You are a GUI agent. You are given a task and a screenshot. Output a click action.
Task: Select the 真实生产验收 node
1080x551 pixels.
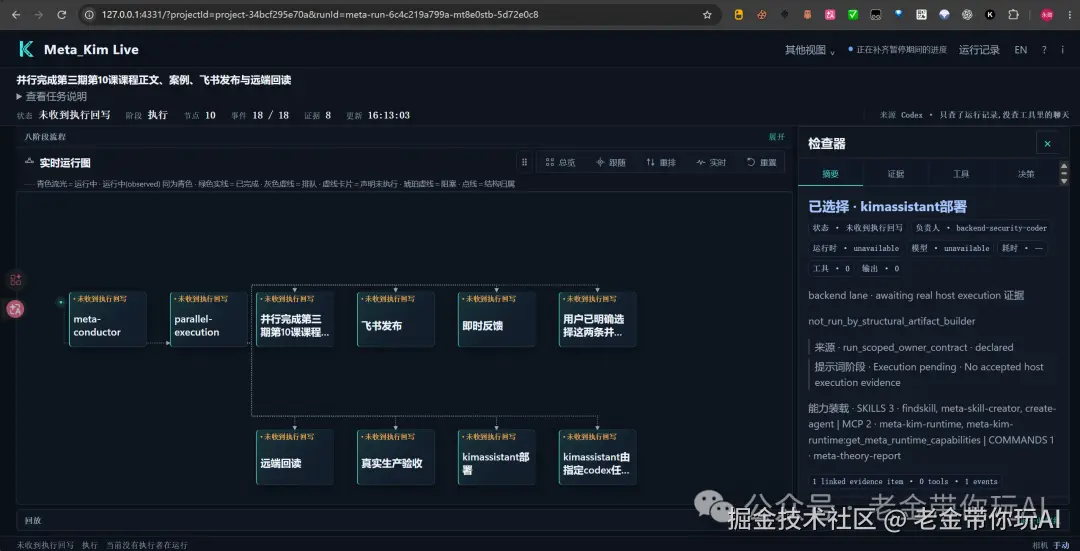point(395,457)
